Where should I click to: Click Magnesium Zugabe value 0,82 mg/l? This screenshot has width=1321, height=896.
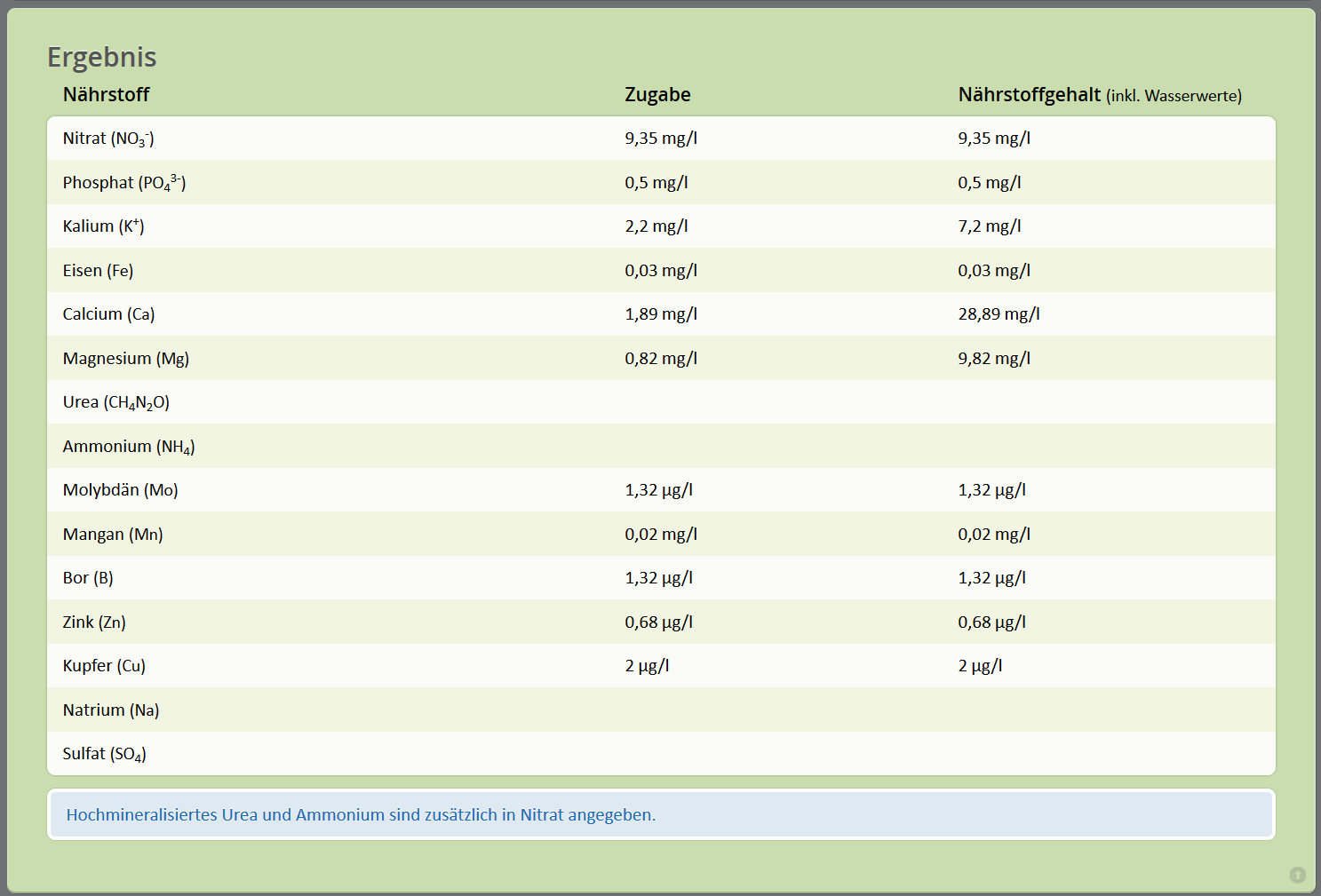point(661,358)
